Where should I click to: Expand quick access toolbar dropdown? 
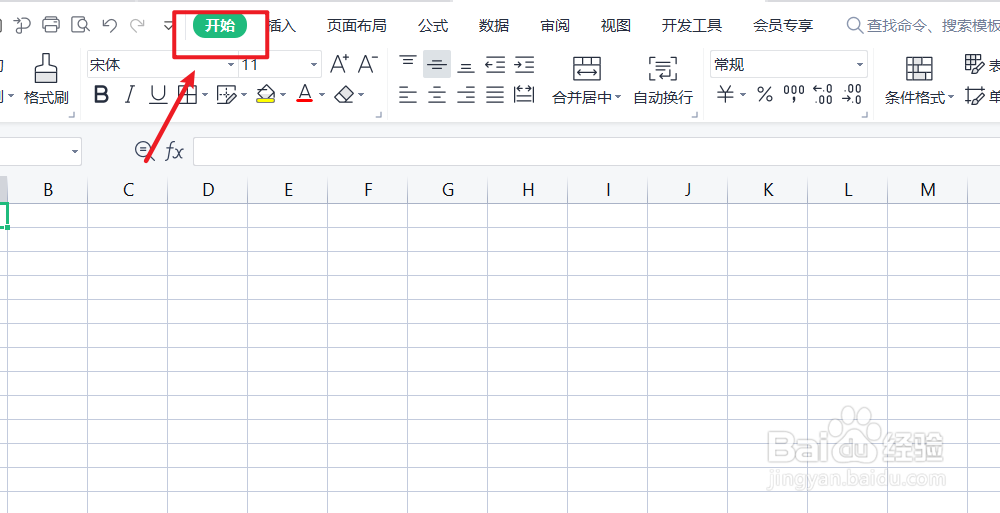[168, 26]
